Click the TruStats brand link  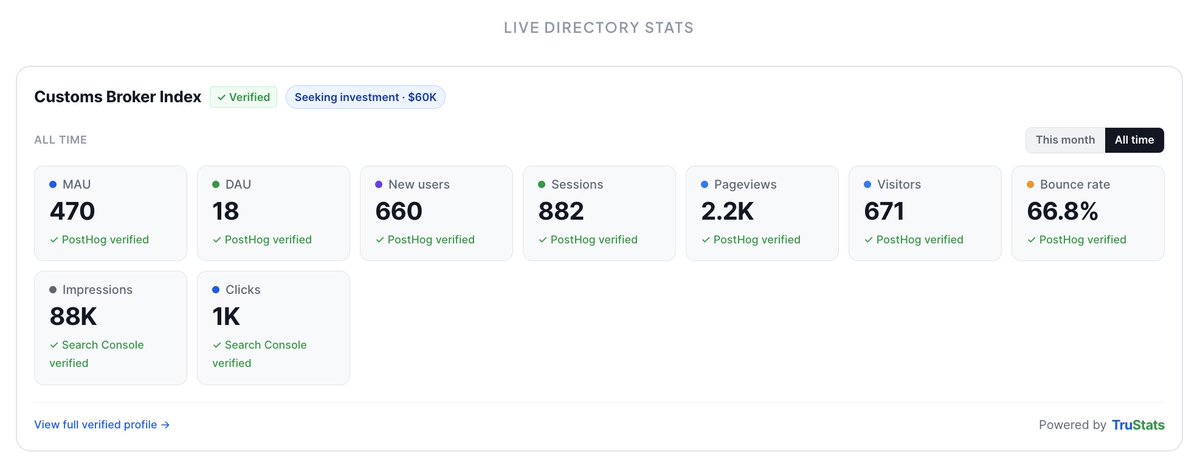click(x=1138, y=425)
